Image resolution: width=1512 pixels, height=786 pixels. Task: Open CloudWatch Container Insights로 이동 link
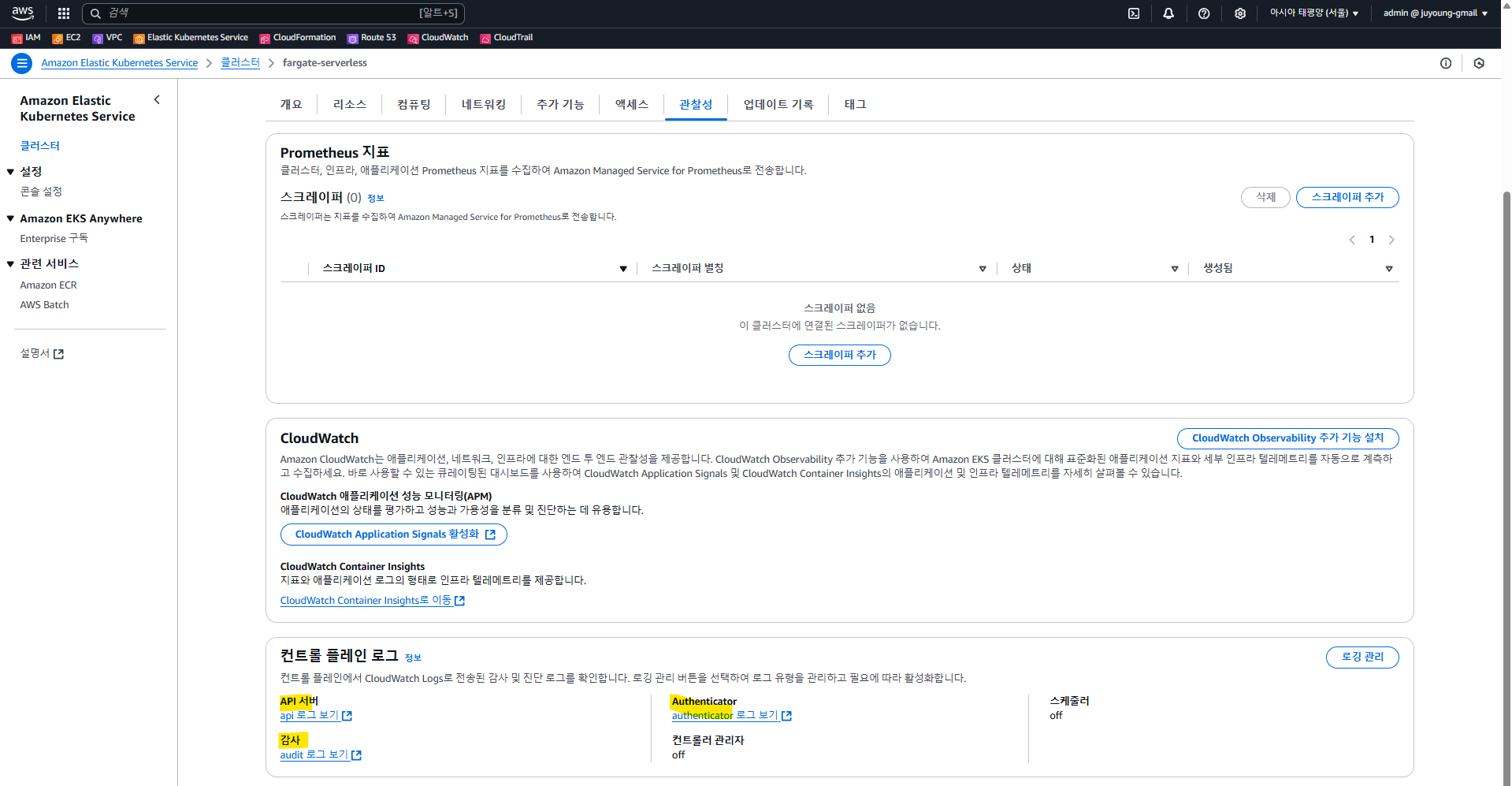[373, 601]
